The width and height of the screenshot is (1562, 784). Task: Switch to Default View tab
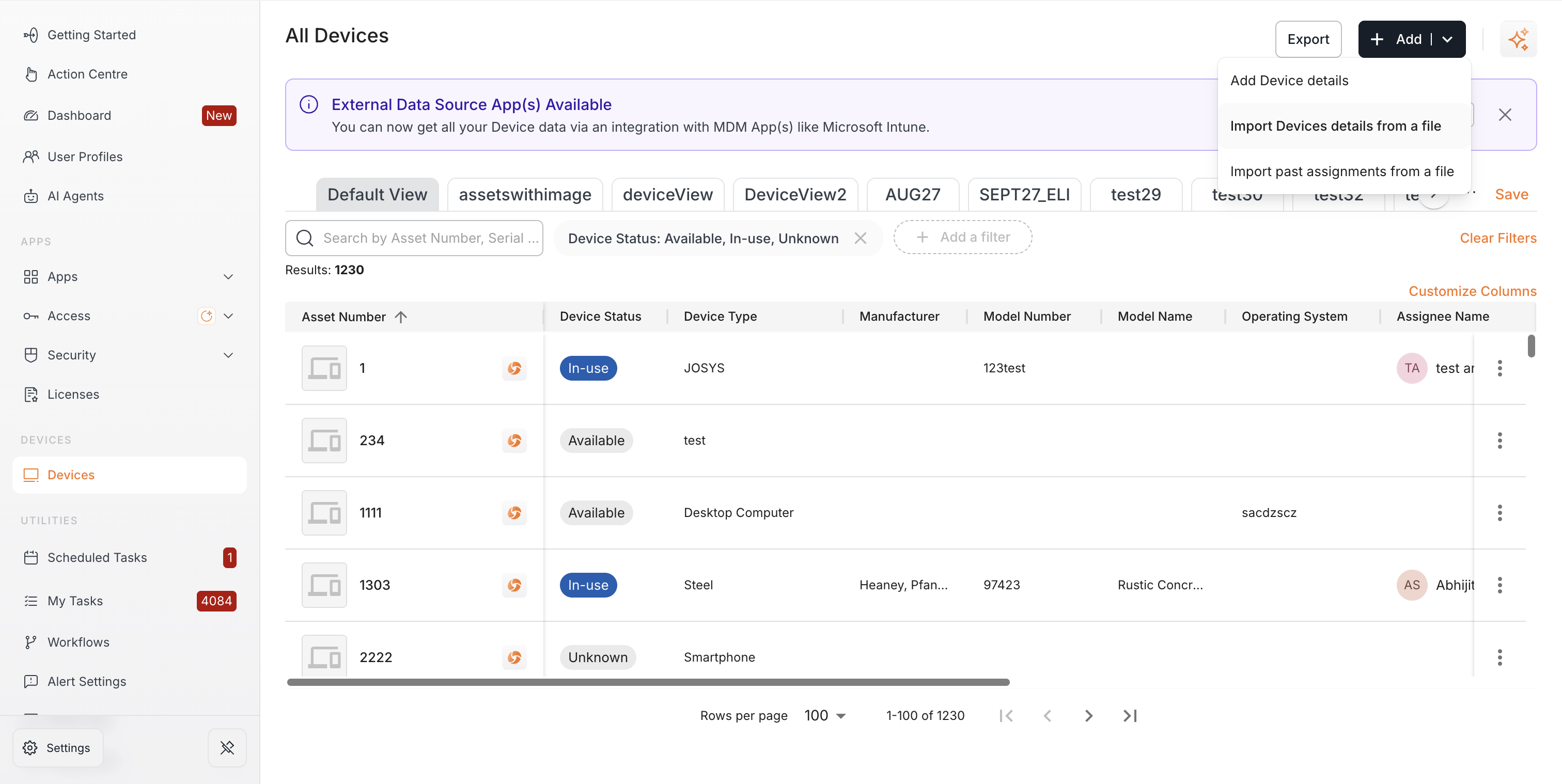pyautogui.click(x=377, y=195)
